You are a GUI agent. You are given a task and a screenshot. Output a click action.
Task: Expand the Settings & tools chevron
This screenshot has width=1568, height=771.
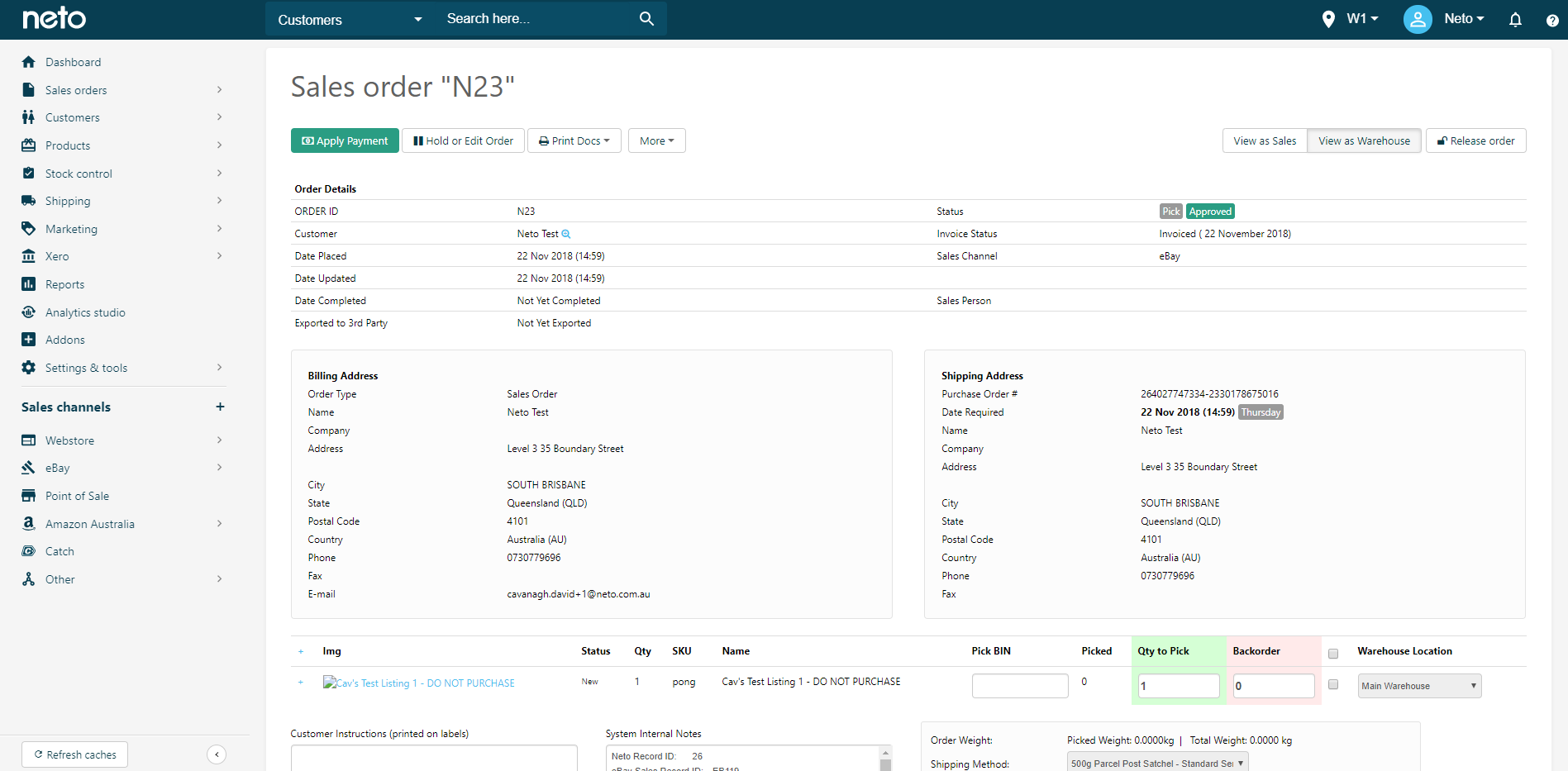click(219, 368)
